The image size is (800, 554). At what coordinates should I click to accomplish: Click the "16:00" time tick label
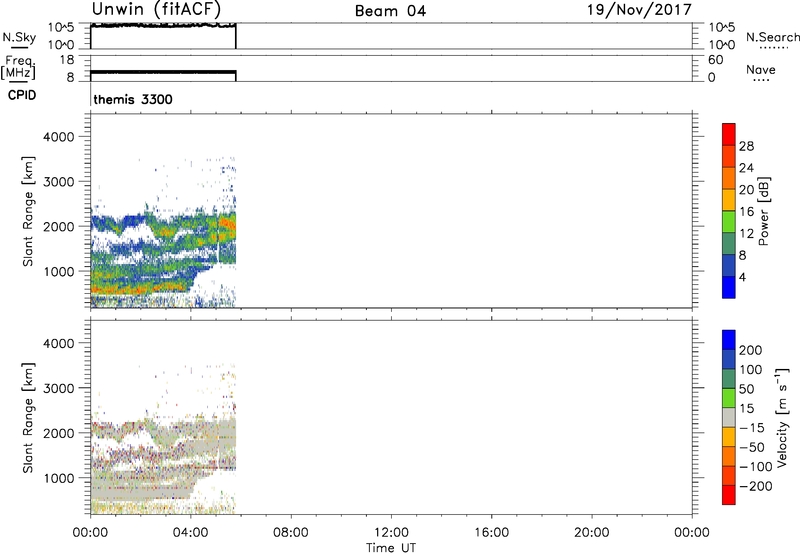coord(491,533)
